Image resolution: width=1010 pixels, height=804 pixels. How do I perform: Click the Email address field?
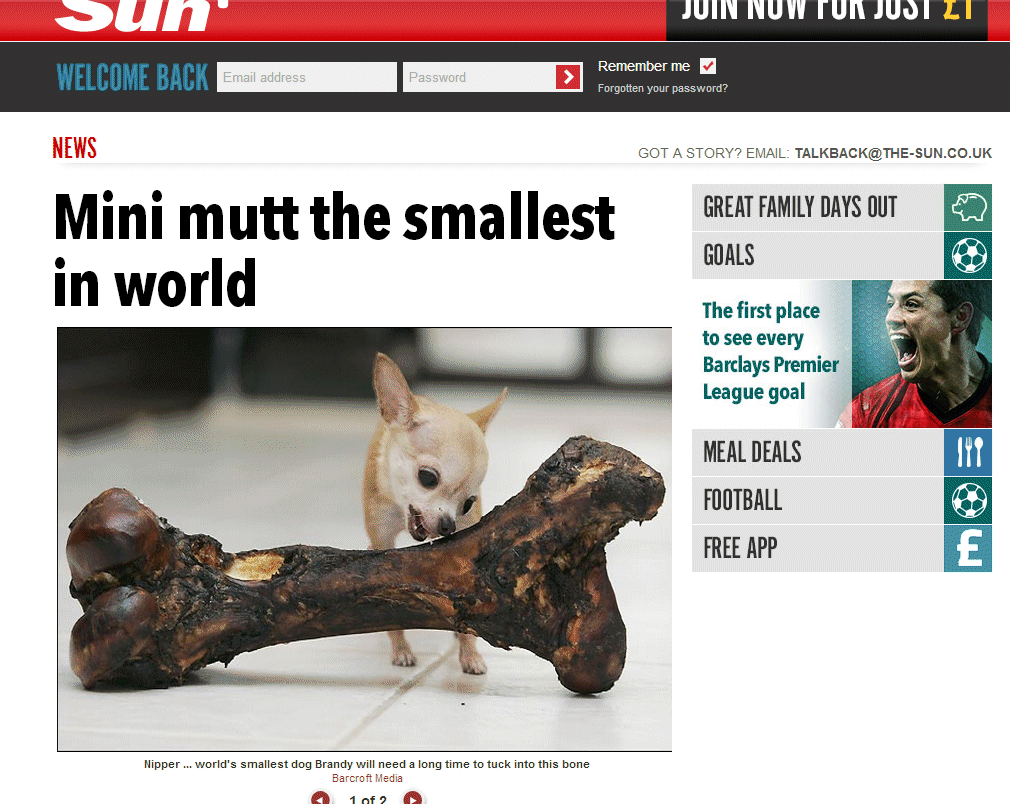[x=307, y=77]
